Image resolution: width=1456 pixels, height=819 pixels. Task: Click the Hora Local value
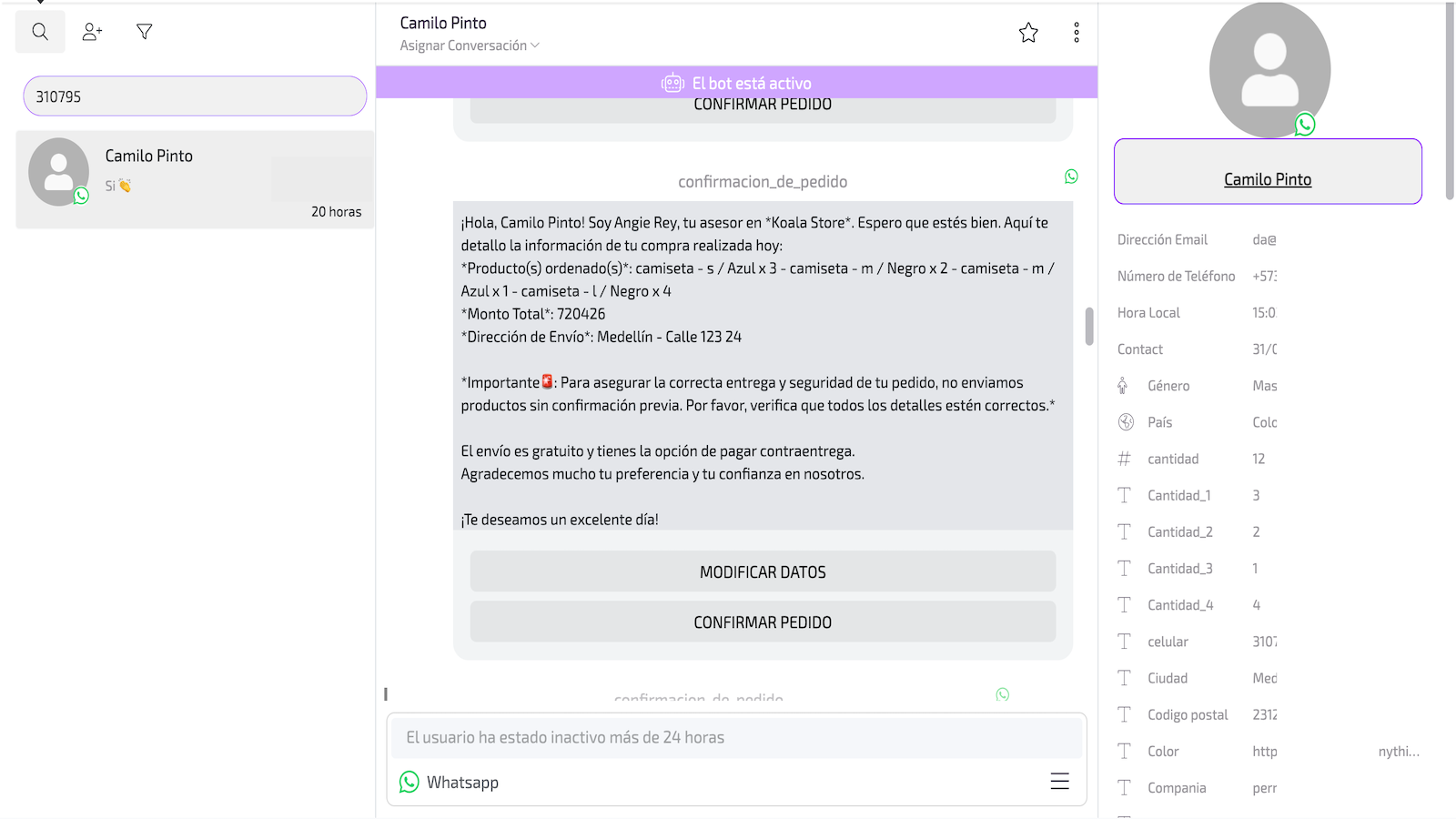(x=1264, y=312)
